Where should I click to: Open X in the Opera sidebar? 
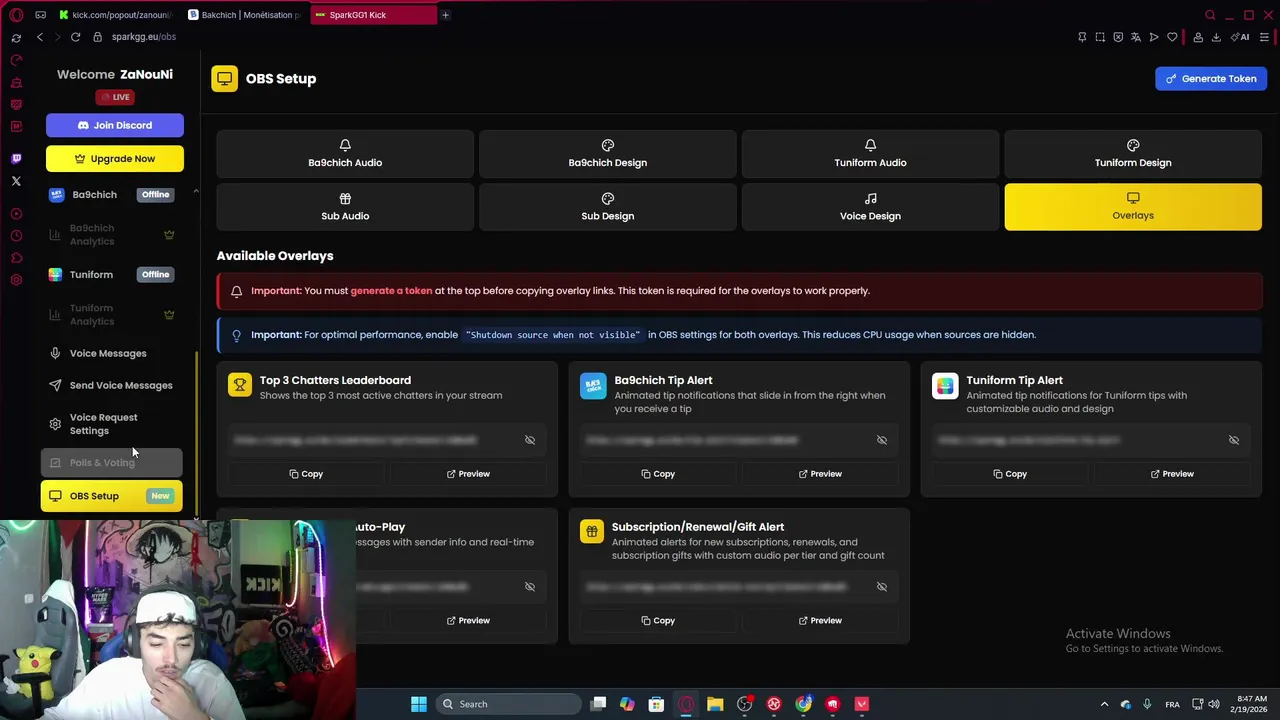(x=16, y=181)
